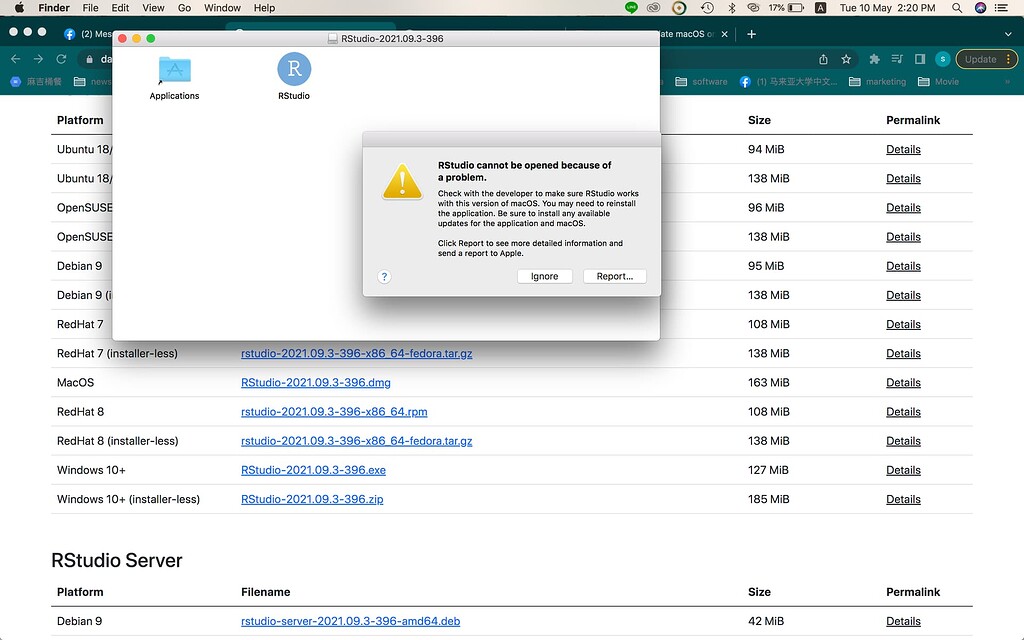Open the marketing bookmarks folder
The image size is (1024, 640).
click(x=877, y=82)
